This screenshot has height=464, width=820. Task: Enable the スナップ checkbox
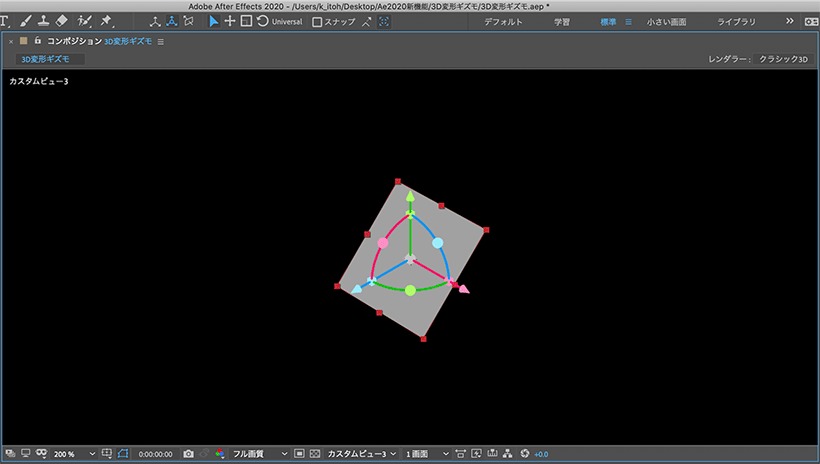click(317, 22)
